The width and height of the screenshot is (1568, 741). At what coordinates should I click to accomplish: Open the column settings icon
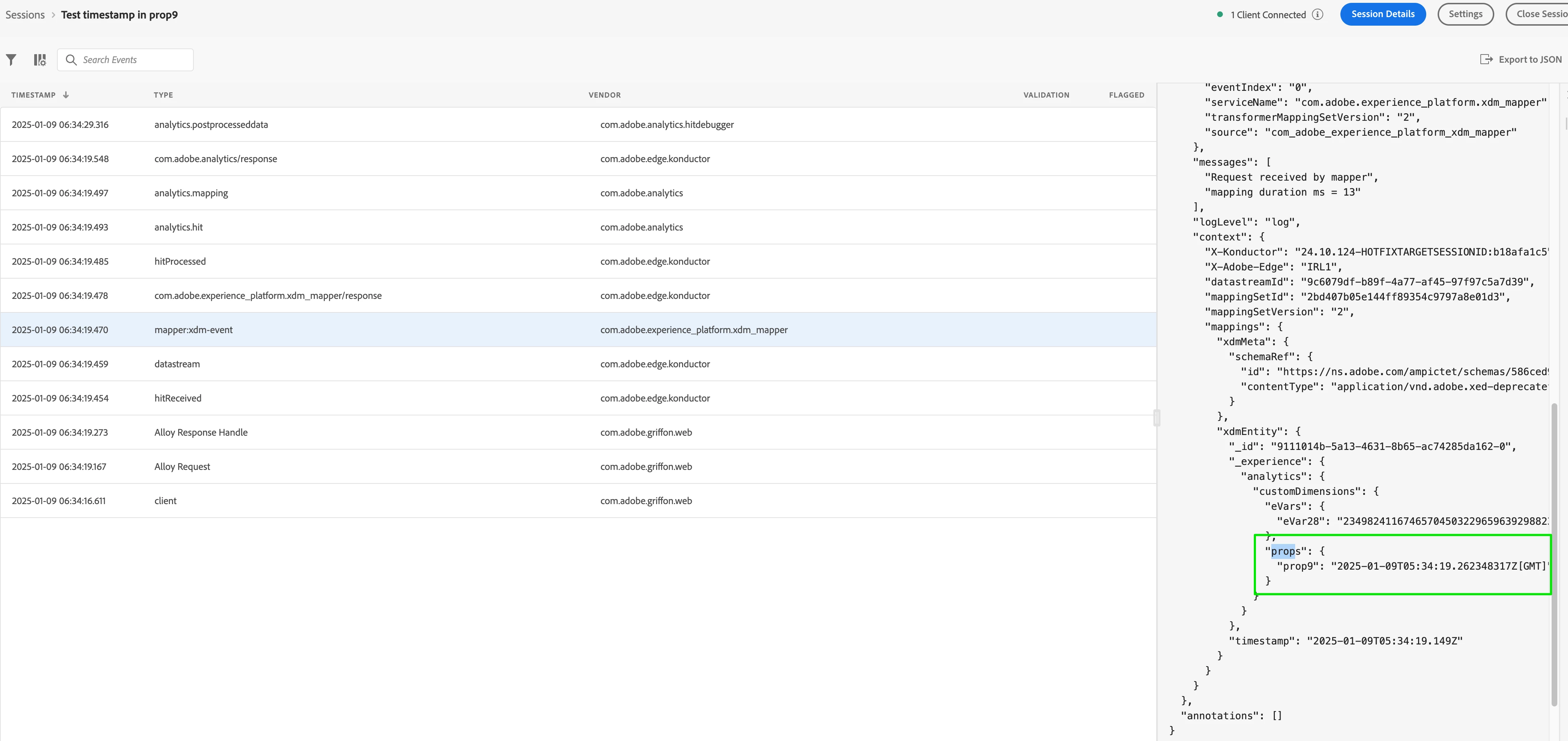click(x=40, y=59)
